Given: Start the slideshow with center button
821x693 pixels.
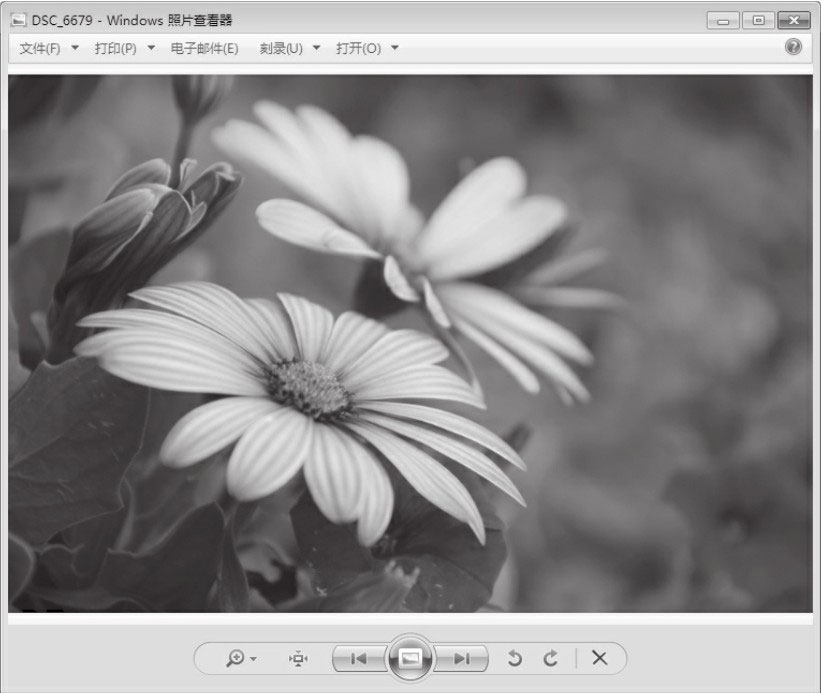Looking at the screenshot, I should (410, 658).
